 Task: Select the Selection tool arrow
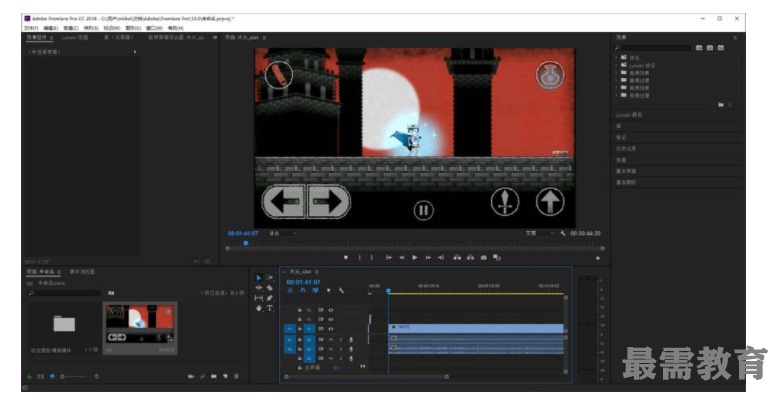[259, 278]
